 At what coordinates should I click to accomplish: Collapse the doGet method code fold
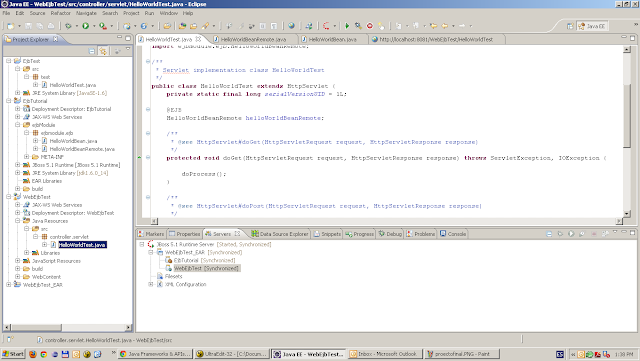pyautogui.click(x=148, y=157)
